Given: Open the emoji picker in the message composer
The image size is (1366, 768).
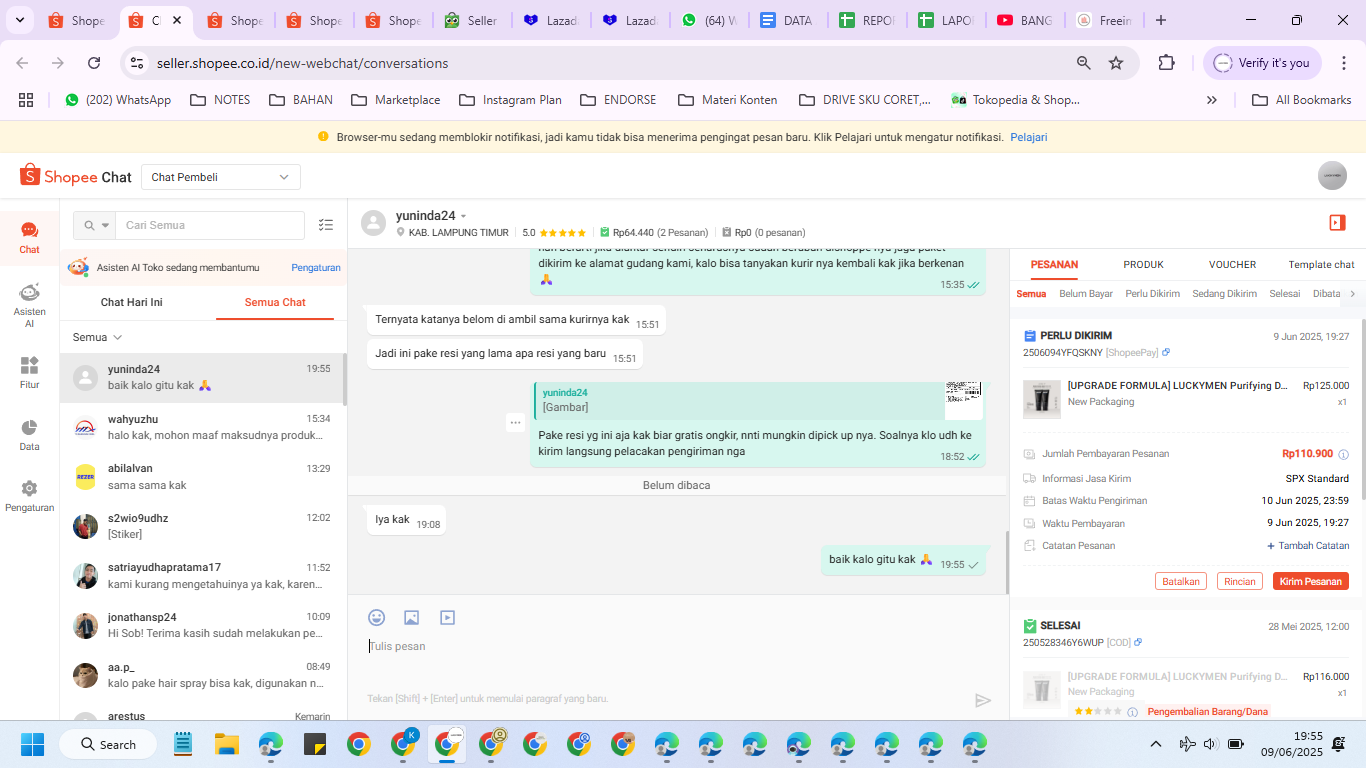Looking at the screenshot, I should point(376,618).
